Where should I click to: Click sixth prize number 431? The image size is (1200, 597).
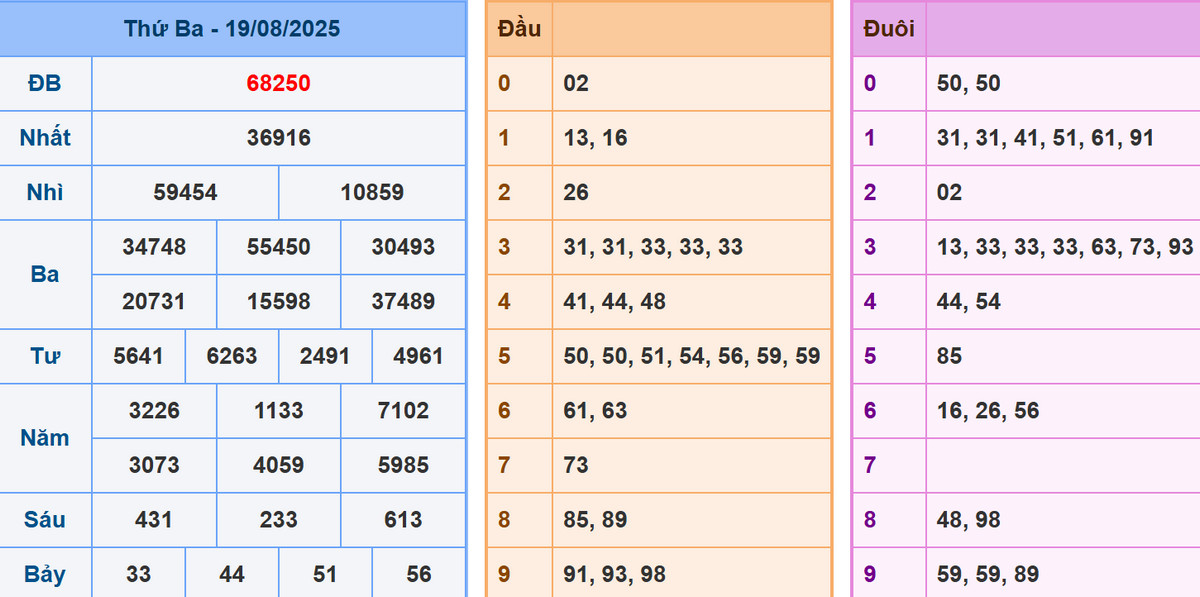click(x=154, y=520)
